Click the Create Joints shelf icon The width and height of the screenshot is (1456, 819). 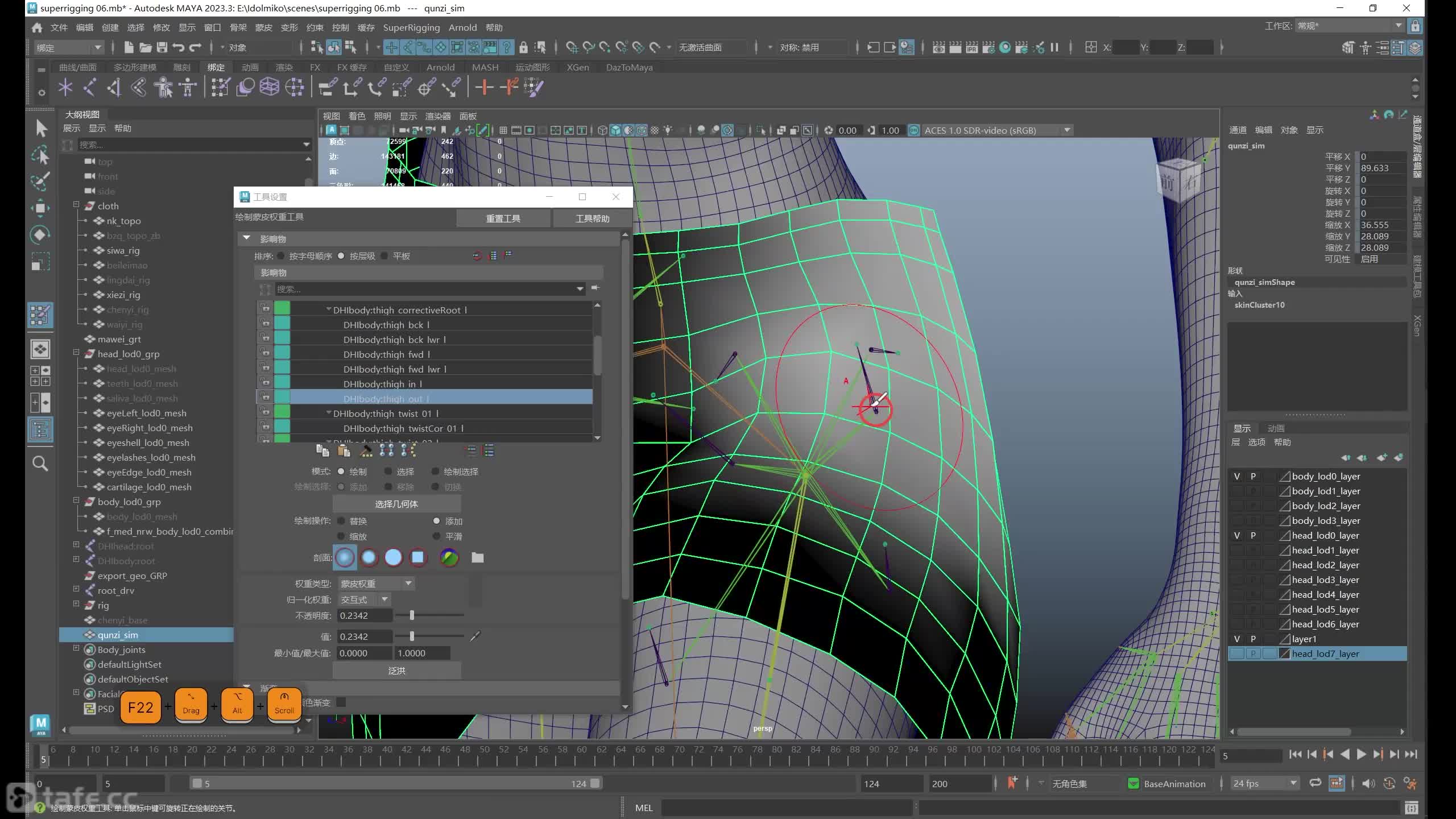pyautogui.click(x=90, y=87)
